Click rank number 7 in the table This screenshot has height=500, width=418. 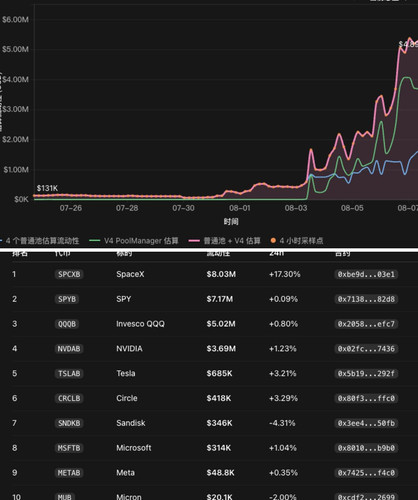pyautogui.click(x=14, y=423)
